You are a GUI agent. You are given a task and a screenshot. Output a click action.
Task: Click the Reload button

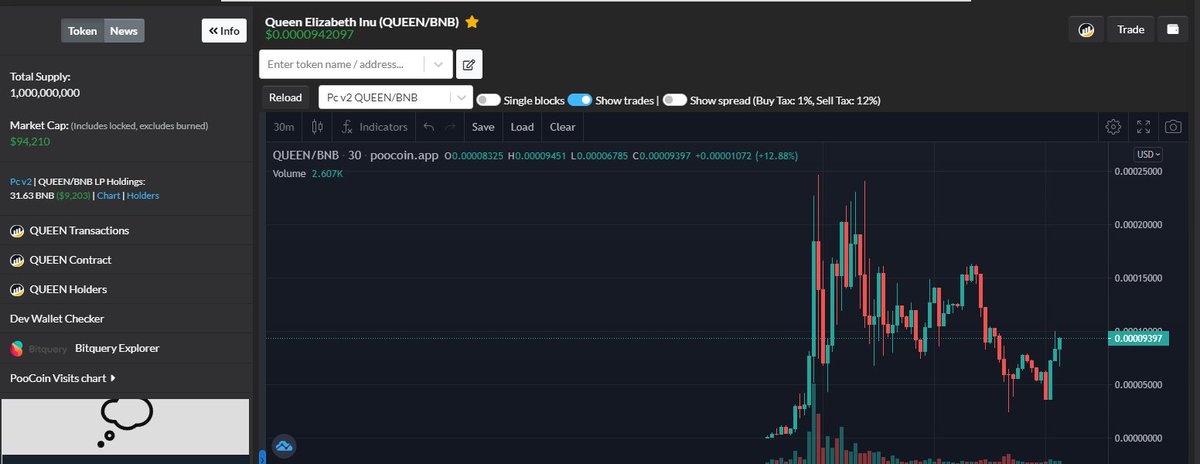pos(285,97)
